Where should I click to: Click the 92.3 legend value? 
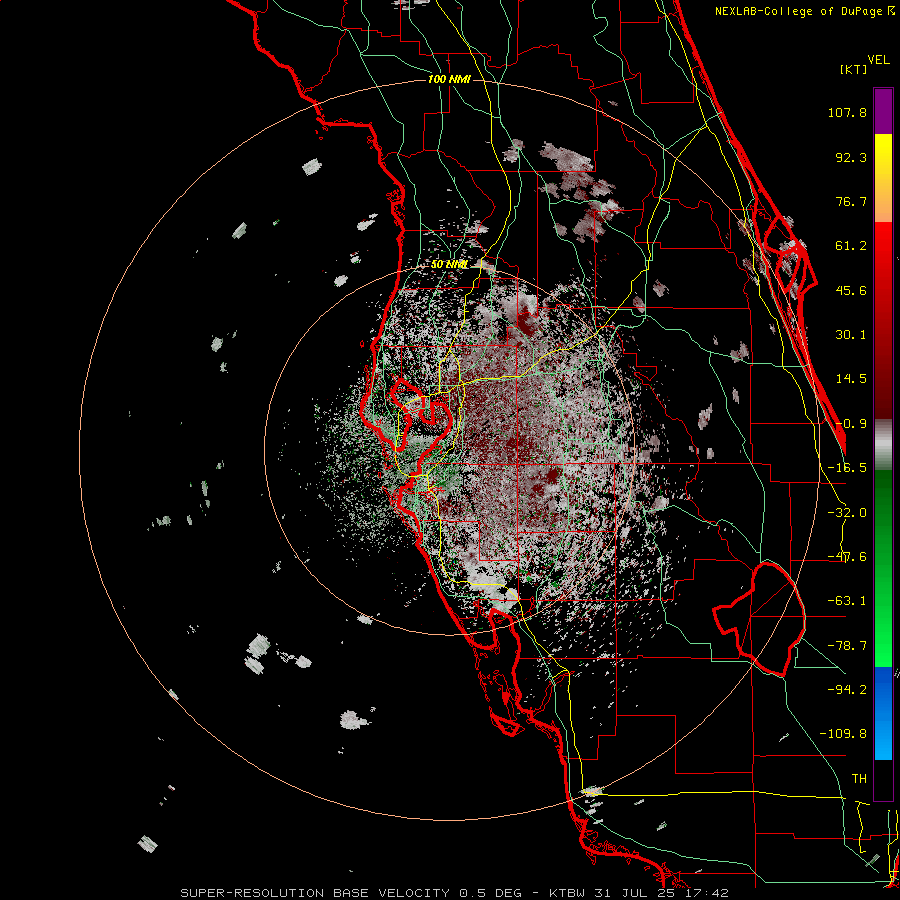pyautogui.click(x=851, y=157)
